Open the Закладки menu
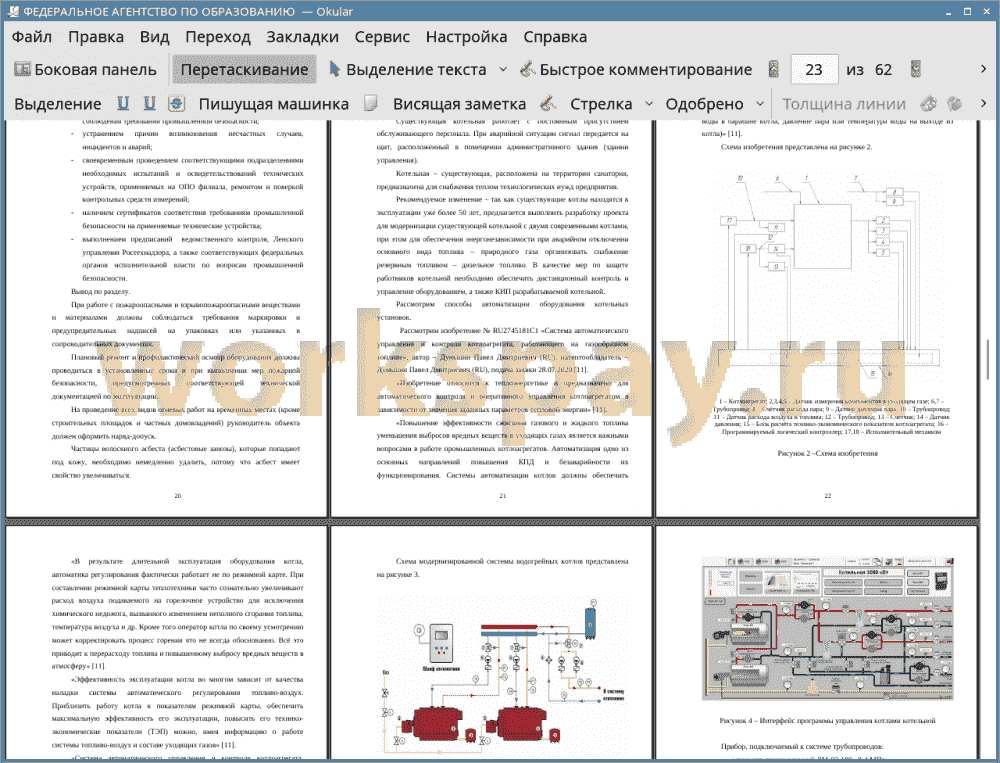 pyautogui.click(x=302, y=37)
